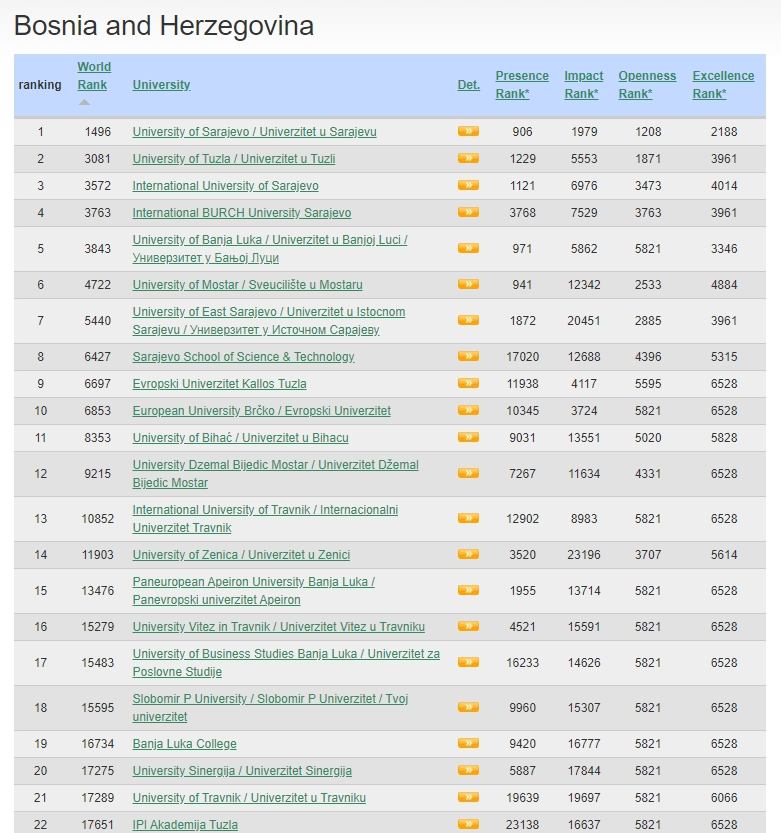The width and height of the screenshot is (781, 833).
Task: Sort by Impact Rank header
Action: point(583,84)
